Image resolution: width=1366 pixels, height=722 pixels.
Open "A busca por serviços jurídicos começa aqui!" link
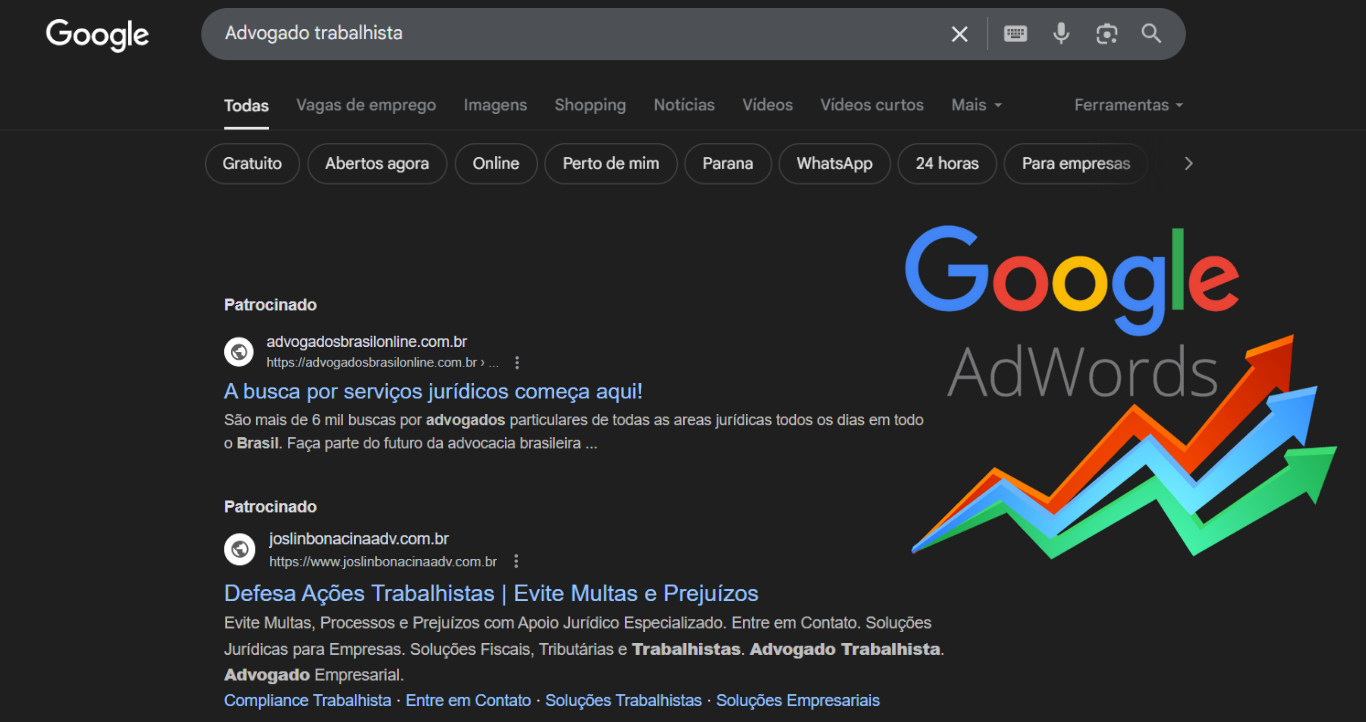[433, 391]
